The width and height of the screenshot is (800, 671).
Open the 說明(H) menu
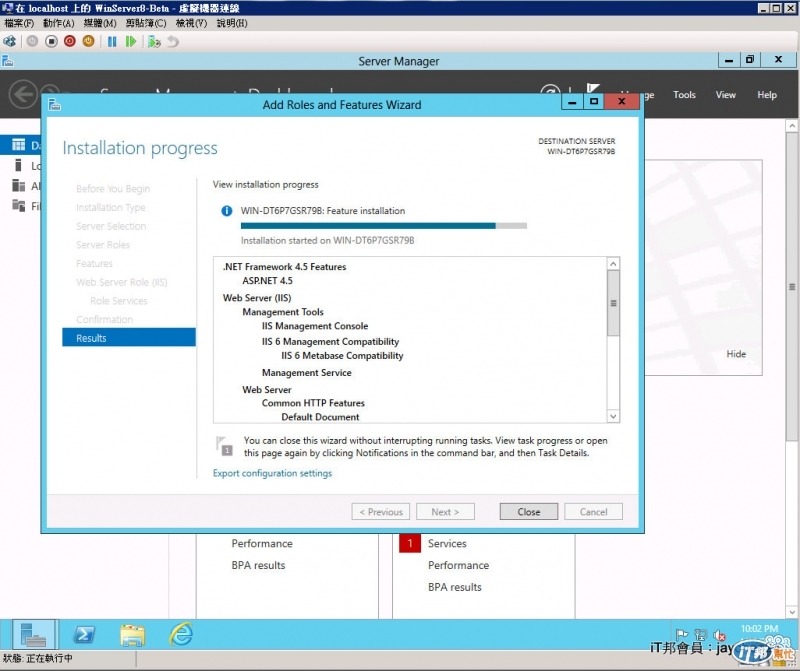click(232, 23)
